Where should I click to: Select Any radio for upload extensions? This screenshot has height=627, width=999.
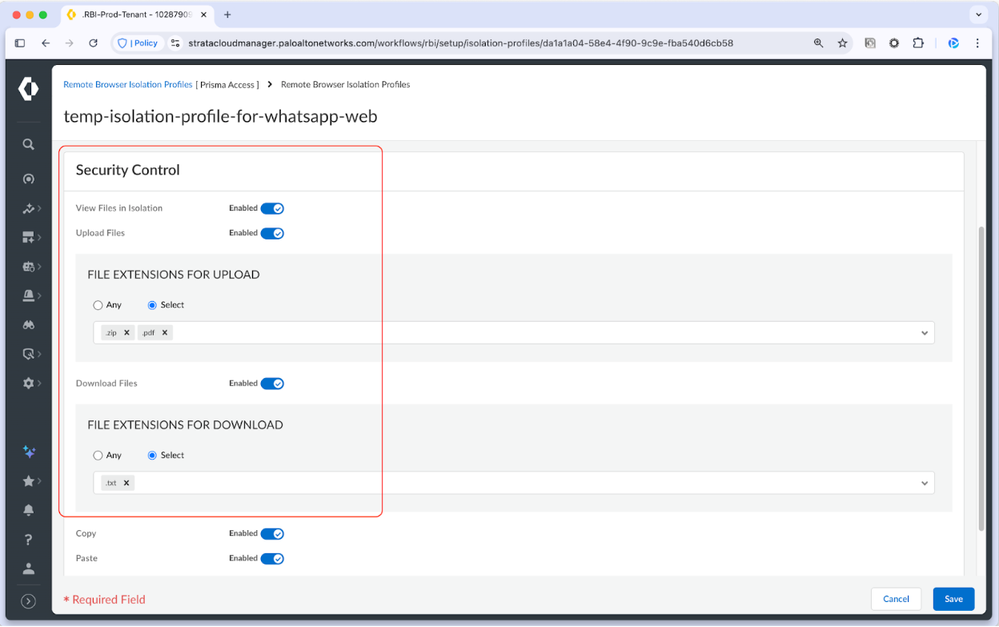tap(98, 305)
